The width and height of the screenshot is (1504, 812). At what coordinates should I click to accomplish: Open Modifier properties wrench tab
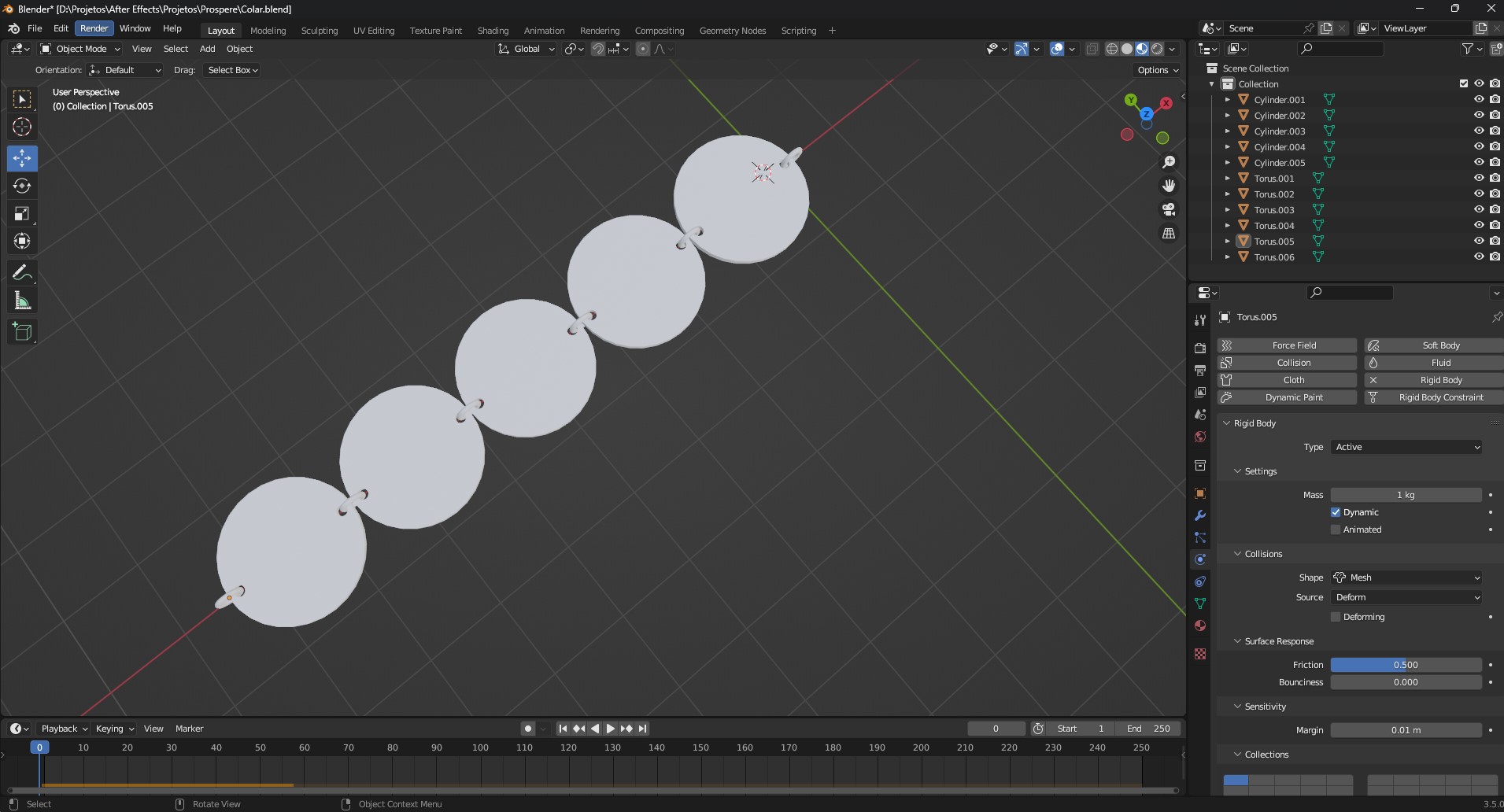[x=1200, y=515]
